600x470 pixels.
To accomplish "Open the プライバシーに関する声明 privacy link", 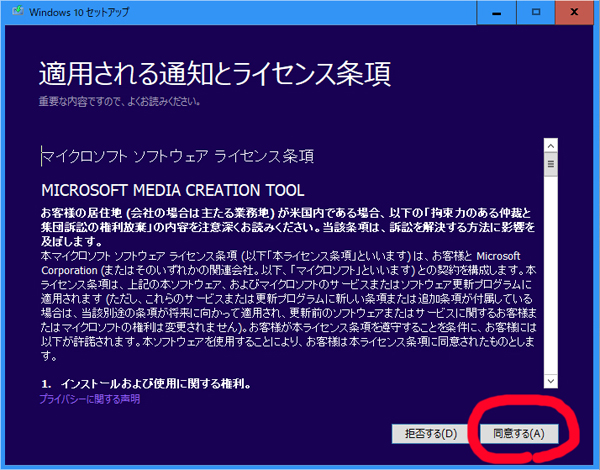I will pos(90,399).
